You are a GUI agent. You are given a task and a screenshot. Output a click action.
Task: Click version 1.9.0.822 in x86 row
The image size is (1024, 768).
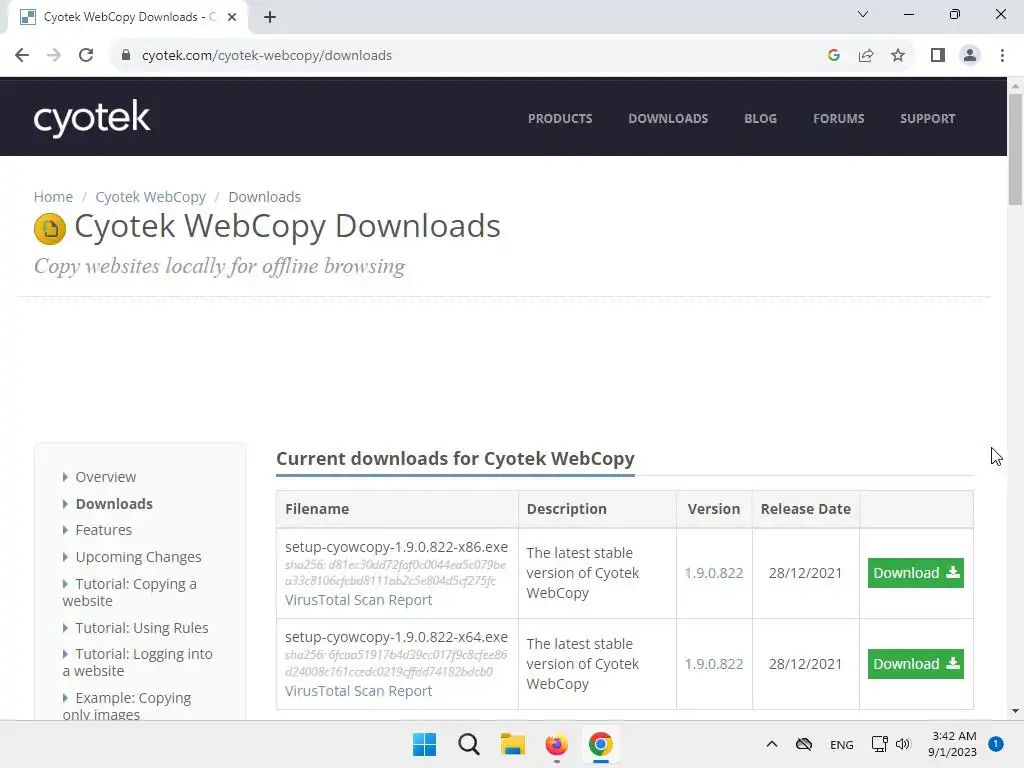click(714, 573)
